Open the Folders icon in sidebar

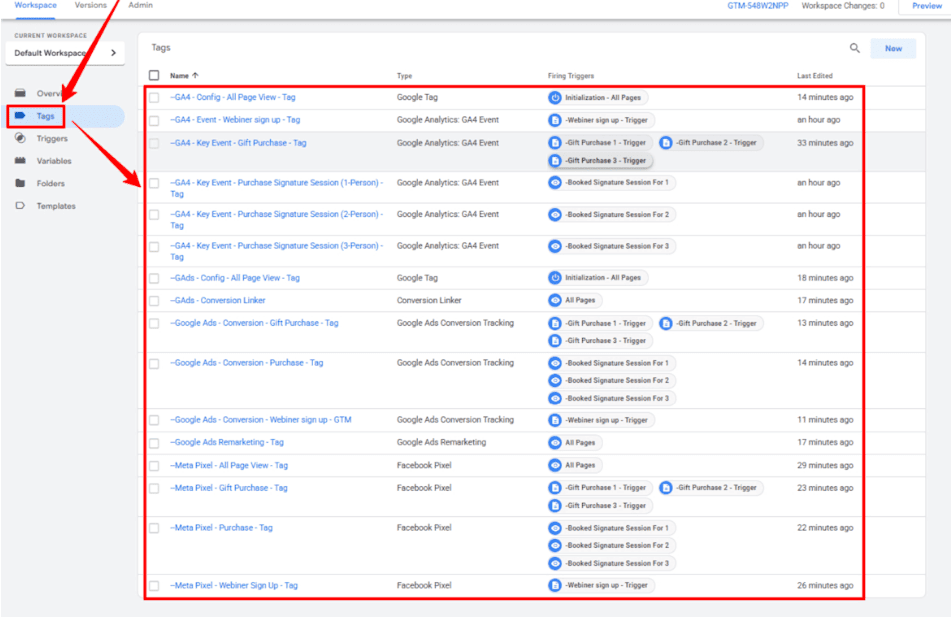(x=20, y=184)
